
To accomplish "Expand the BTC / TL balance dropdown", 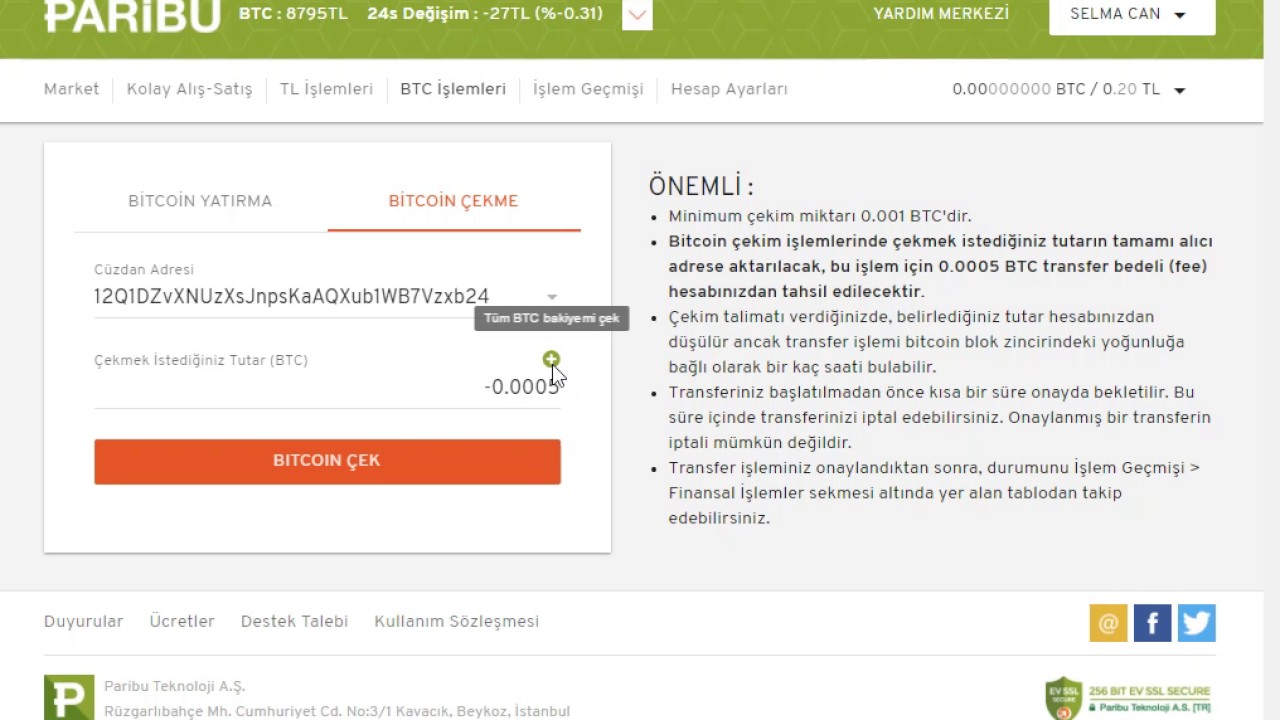I will (1179, 90).
